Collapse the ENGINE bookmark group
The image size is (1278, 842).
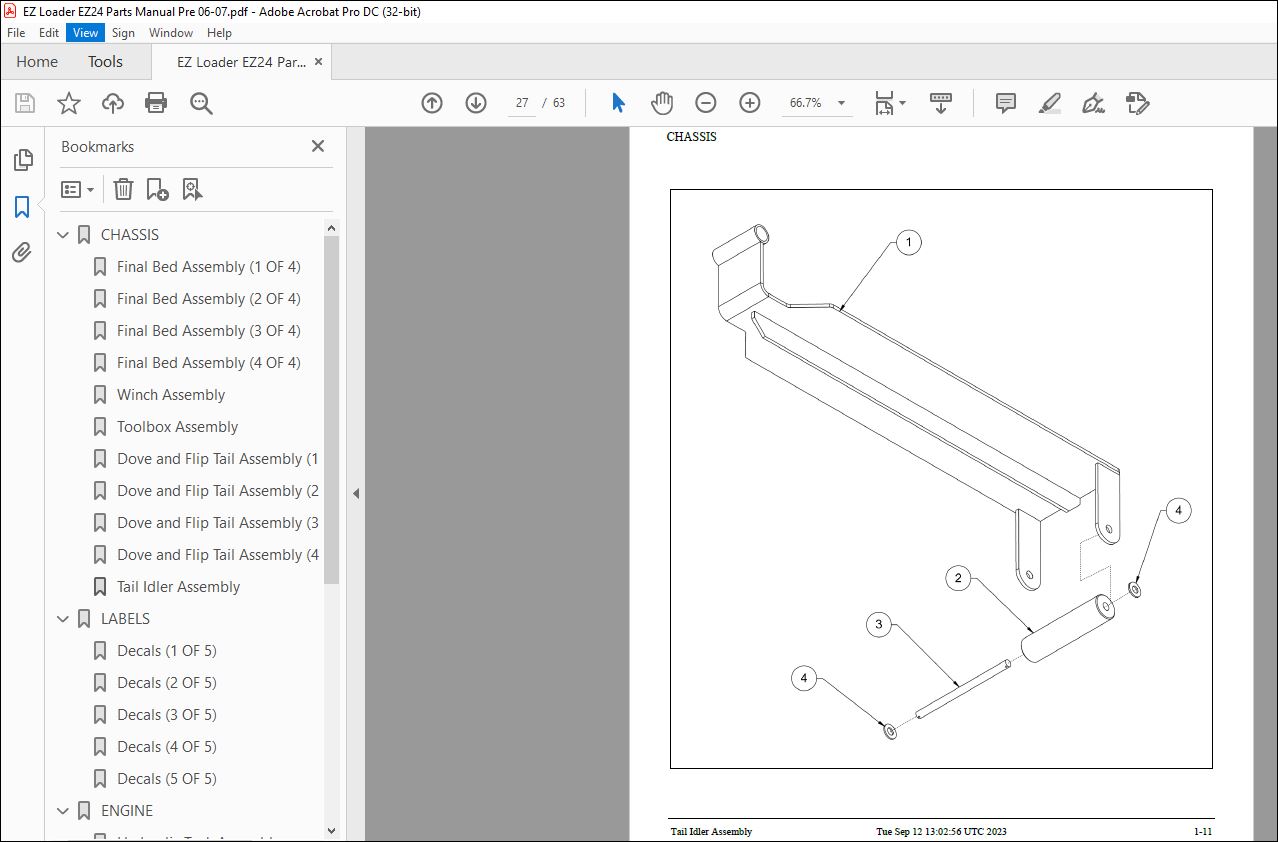point(63,811)
